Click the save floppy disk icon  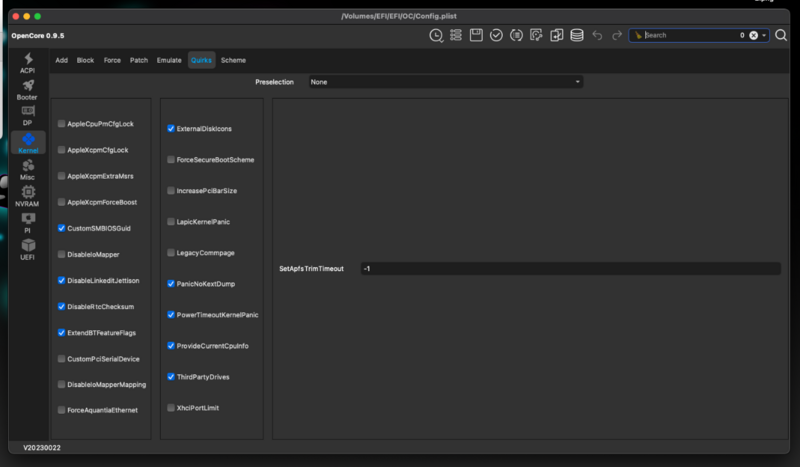tap(476, 35)
